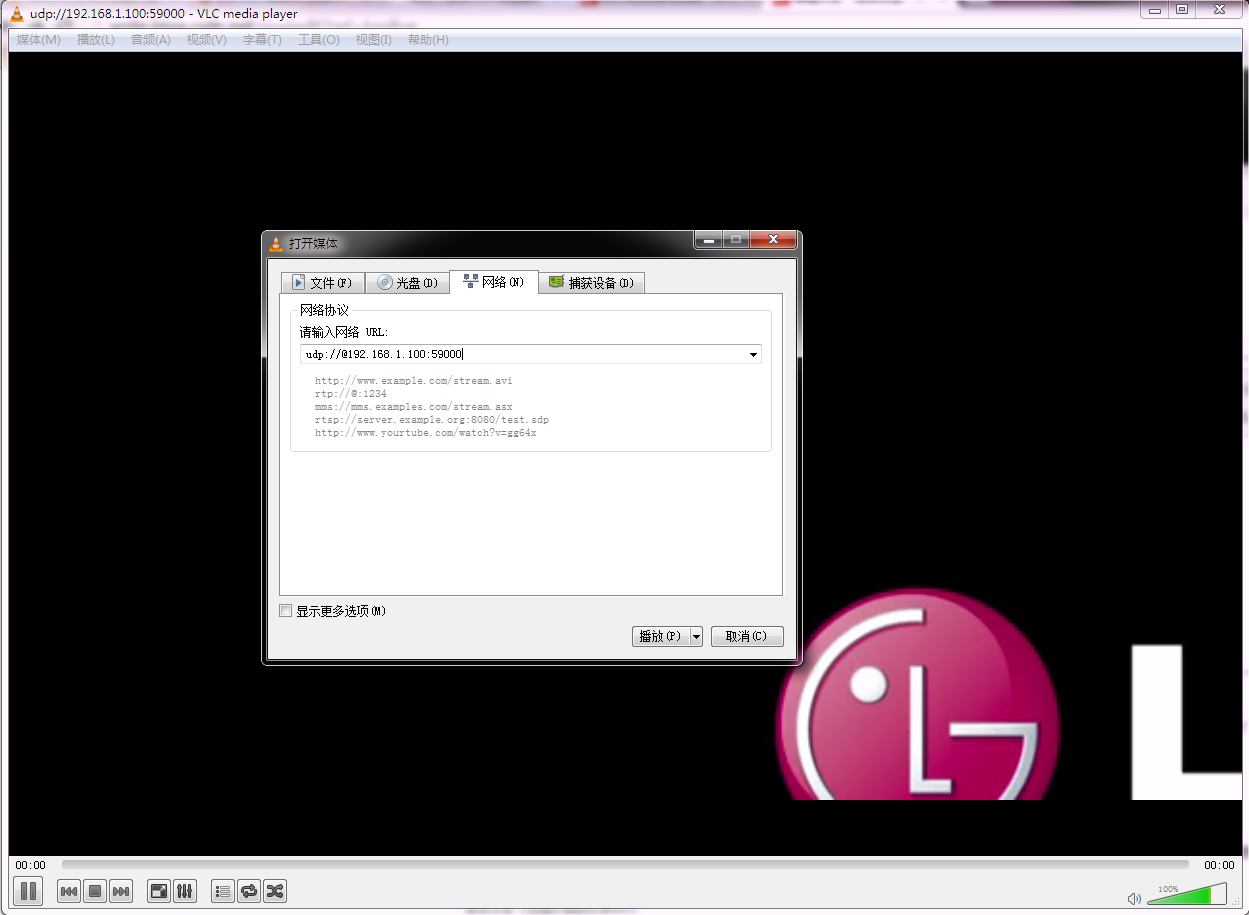Click the example rtsp server.example.org text

432,420
